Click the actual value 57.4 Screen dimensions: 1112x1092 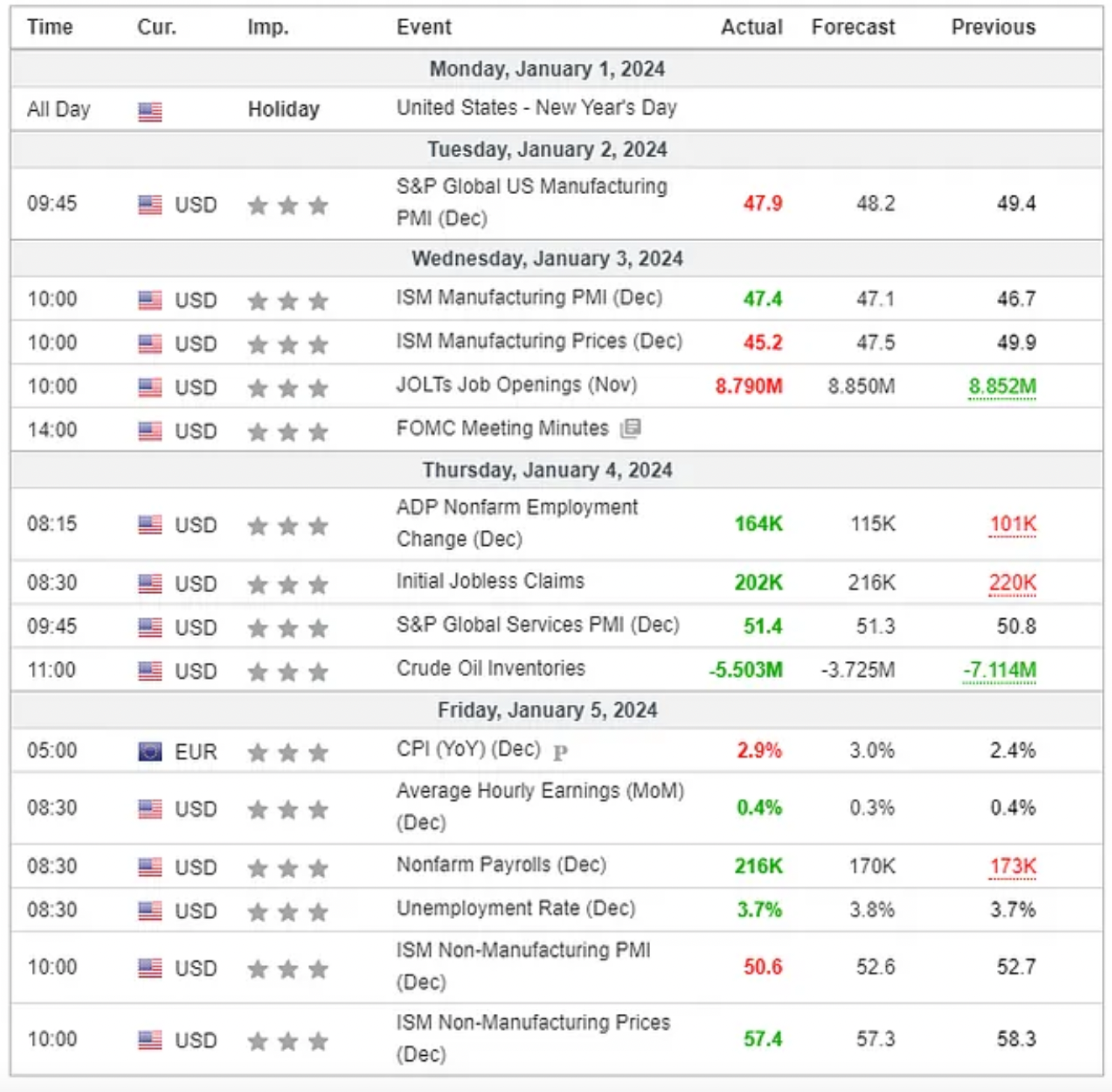pos(763,1040)
